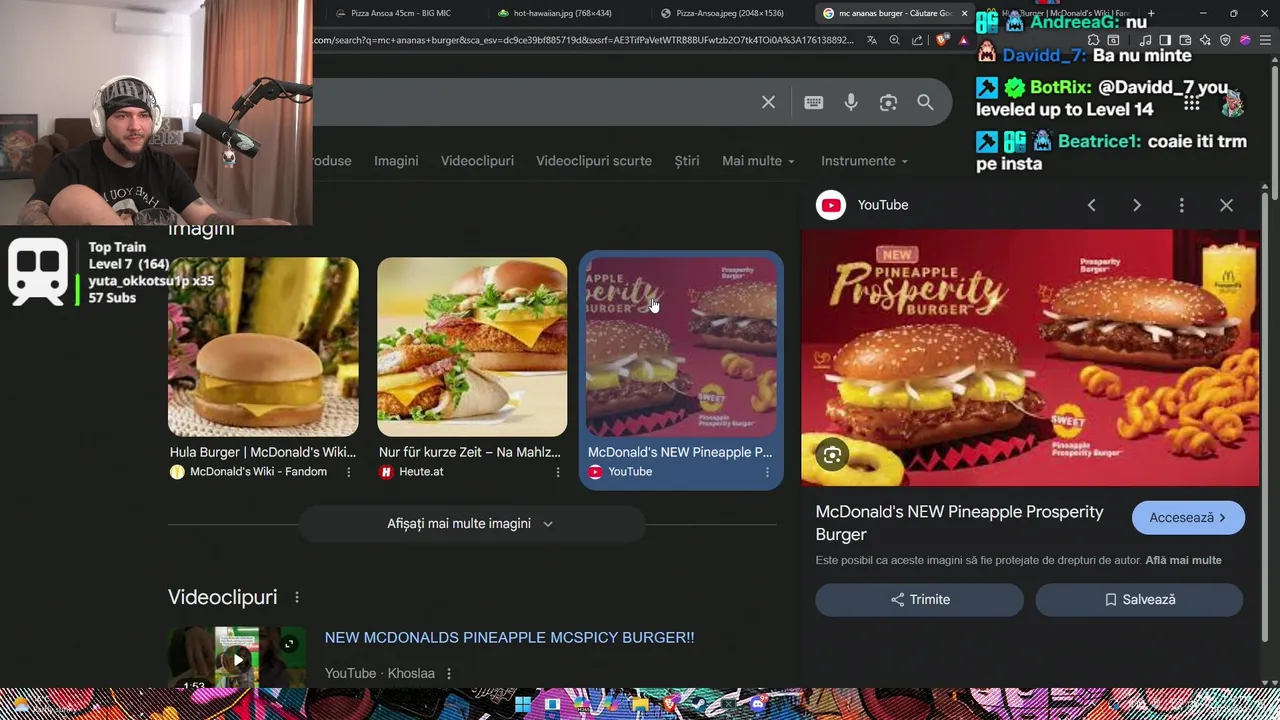Open Windows Start menu on taskbar
The image size is (1280, 720).
coord(523,704)
